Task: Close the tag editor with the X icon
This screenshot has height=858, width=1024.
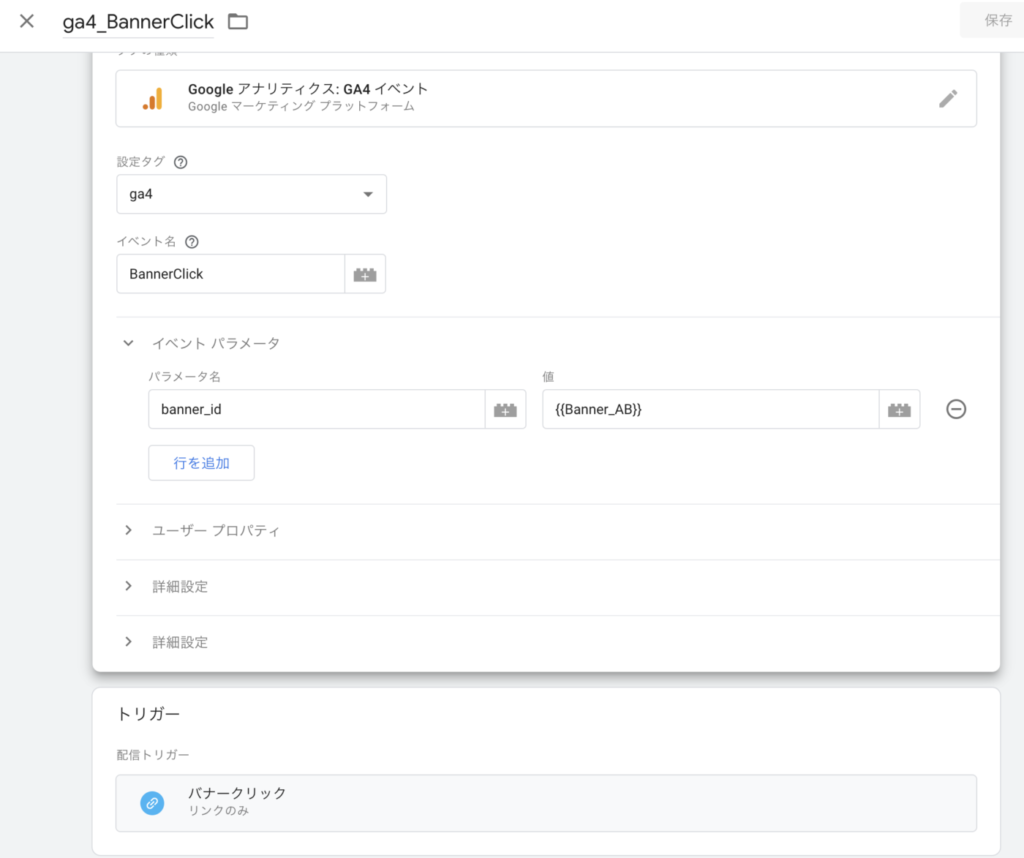Action: (27, 21)
